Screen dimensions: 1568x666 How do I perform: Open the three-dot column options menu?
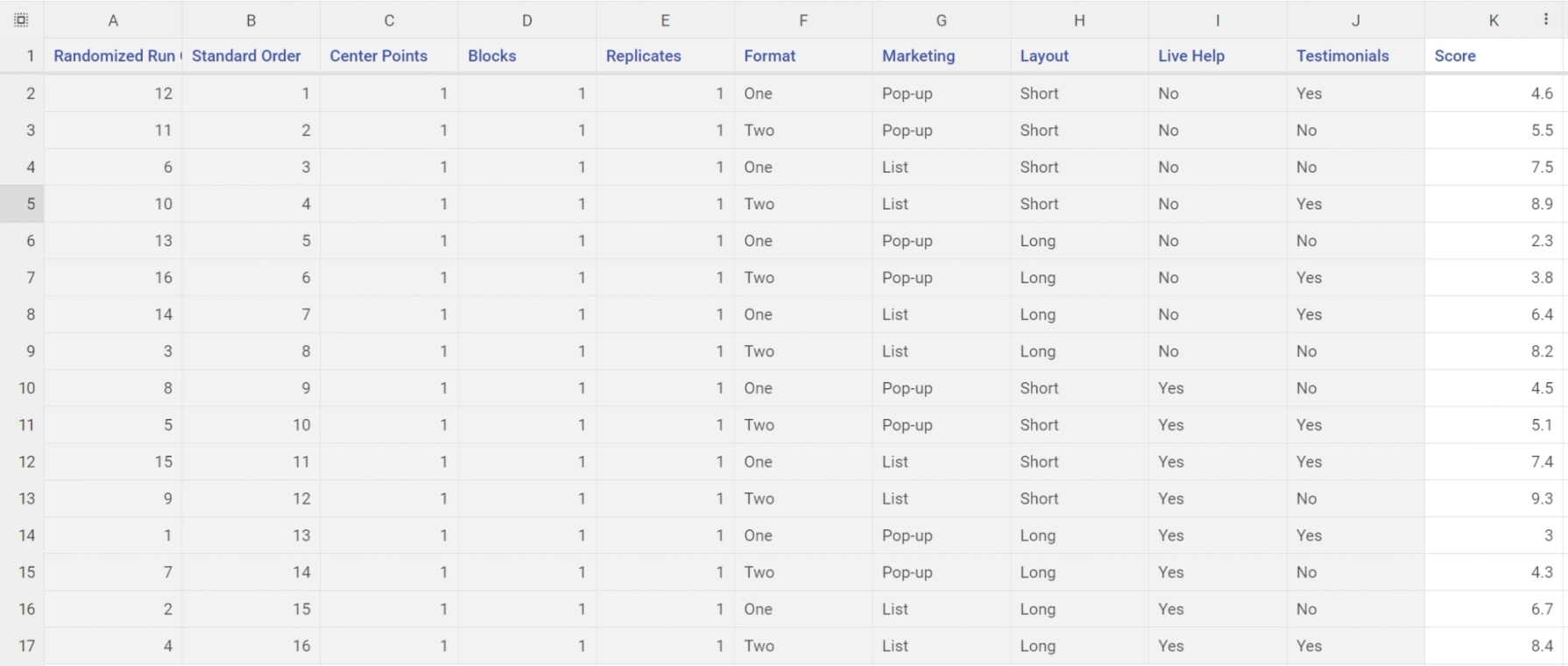[x=1546, y=19]
